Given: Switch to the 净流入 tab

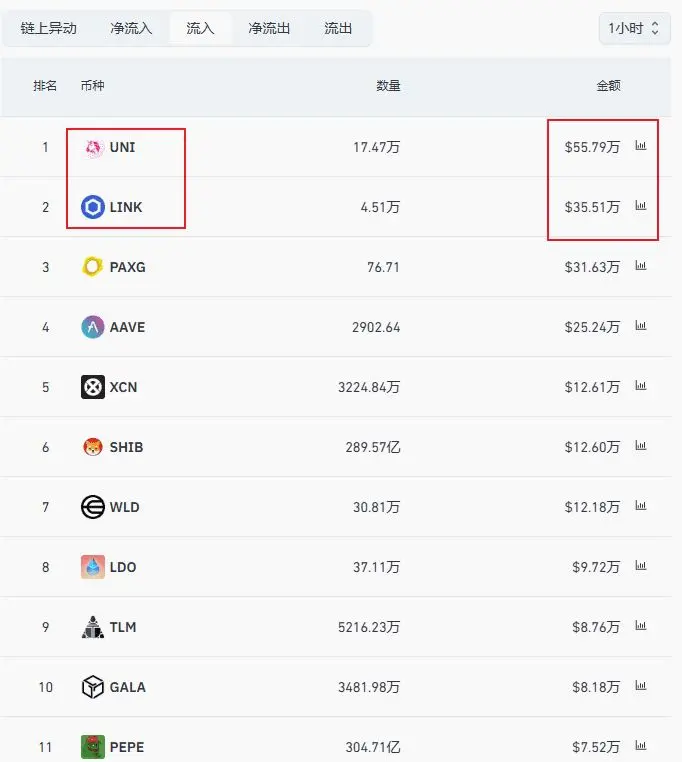Looking at the screenshot, I should click(x=131, y=29).
